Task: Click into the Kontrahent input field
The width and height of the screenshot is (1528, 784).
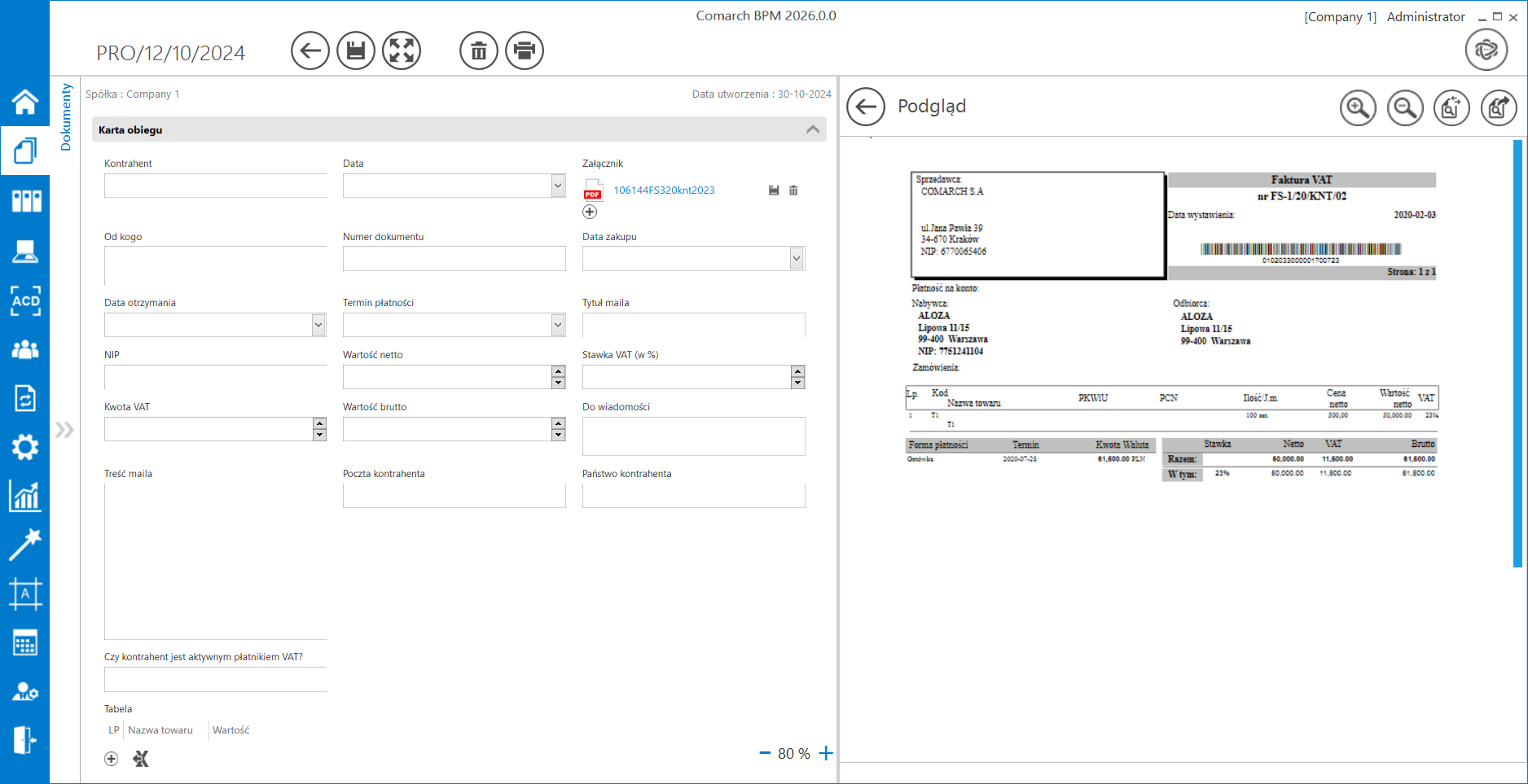Action: pyautogui.click(x=215, y=186)
